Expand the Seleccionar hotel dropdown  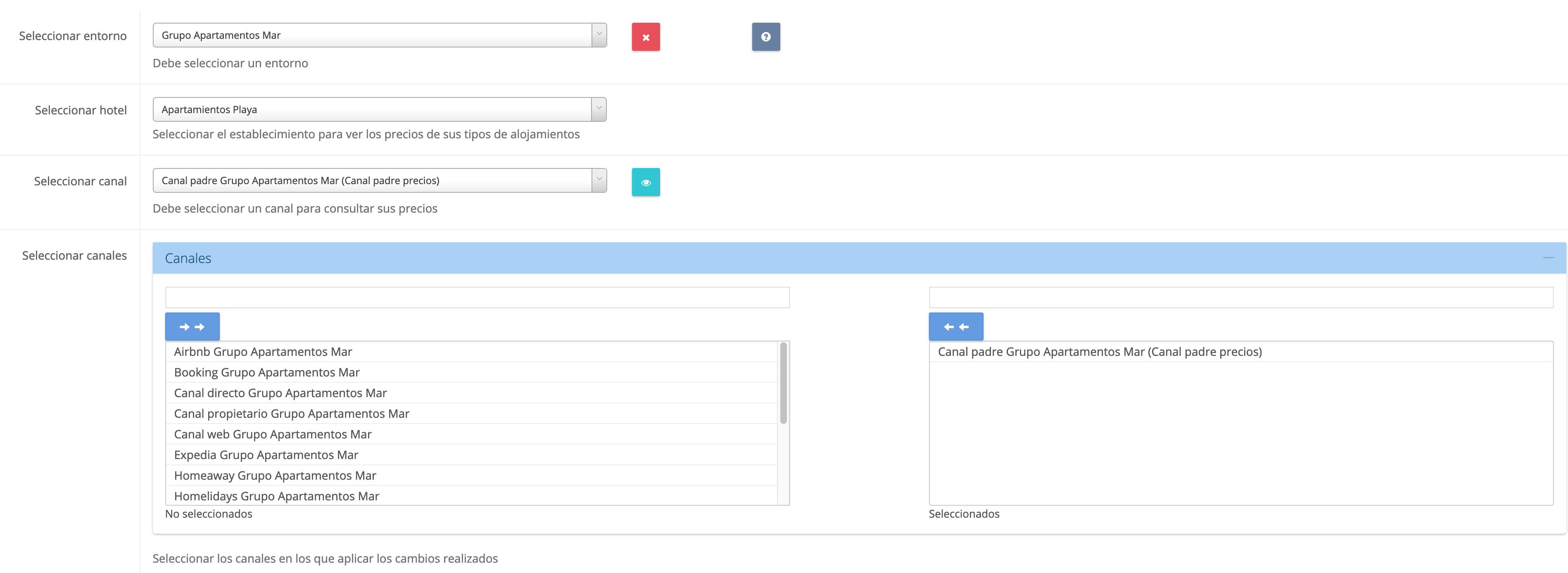point(379,109)
